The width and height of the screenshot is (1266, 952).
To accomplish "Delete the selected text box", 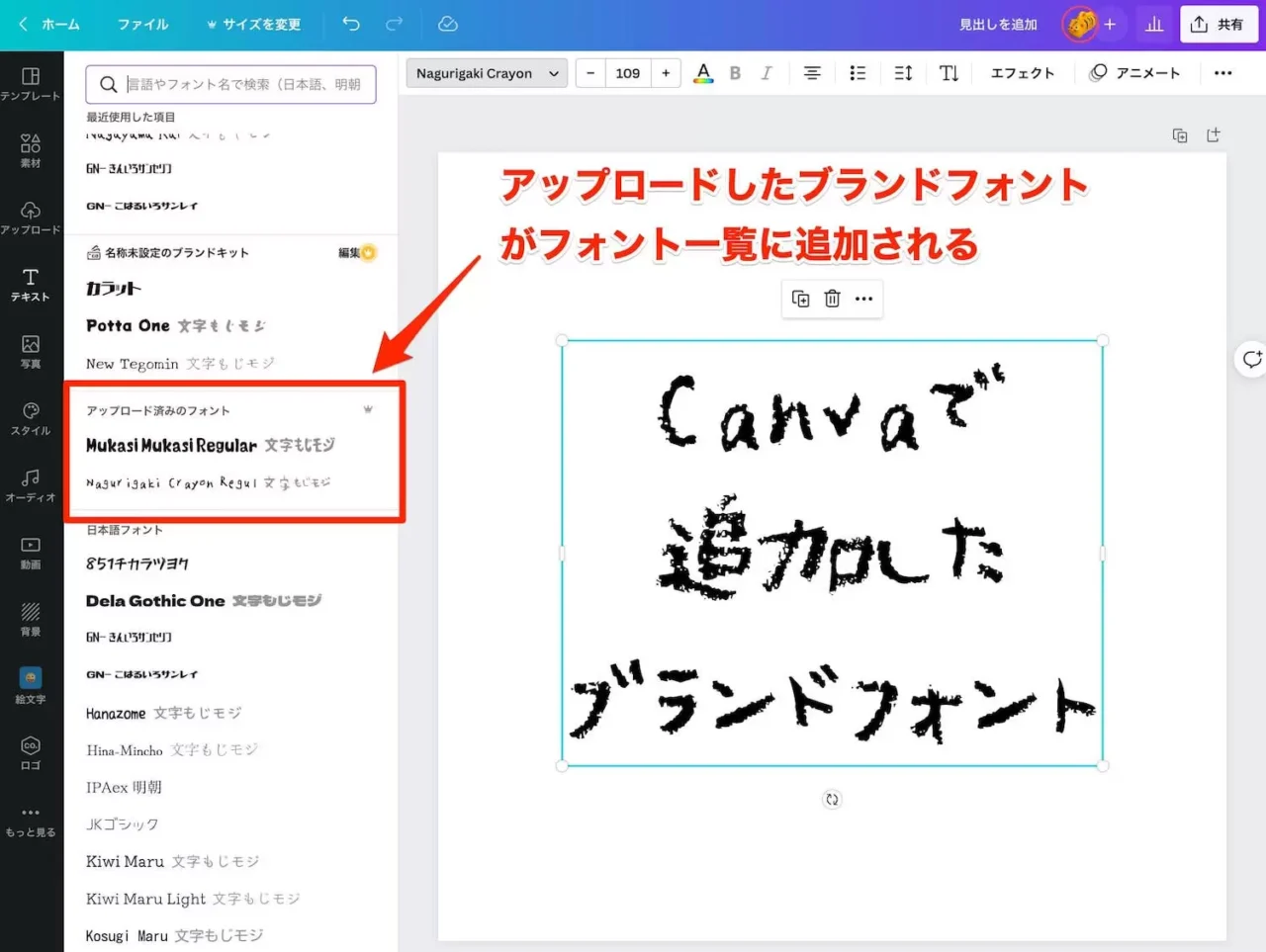I will (x=833, y=299).
